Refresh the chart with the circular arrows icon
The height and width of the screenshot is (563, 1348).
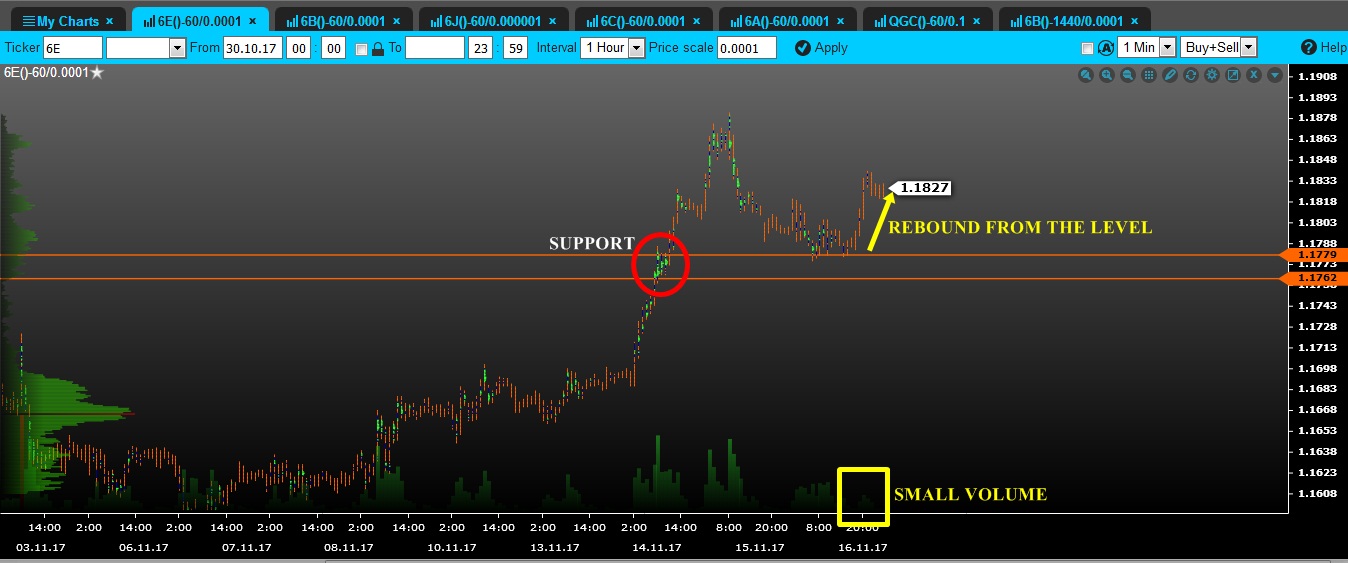pyautogui.click(x=1191, y=75)
